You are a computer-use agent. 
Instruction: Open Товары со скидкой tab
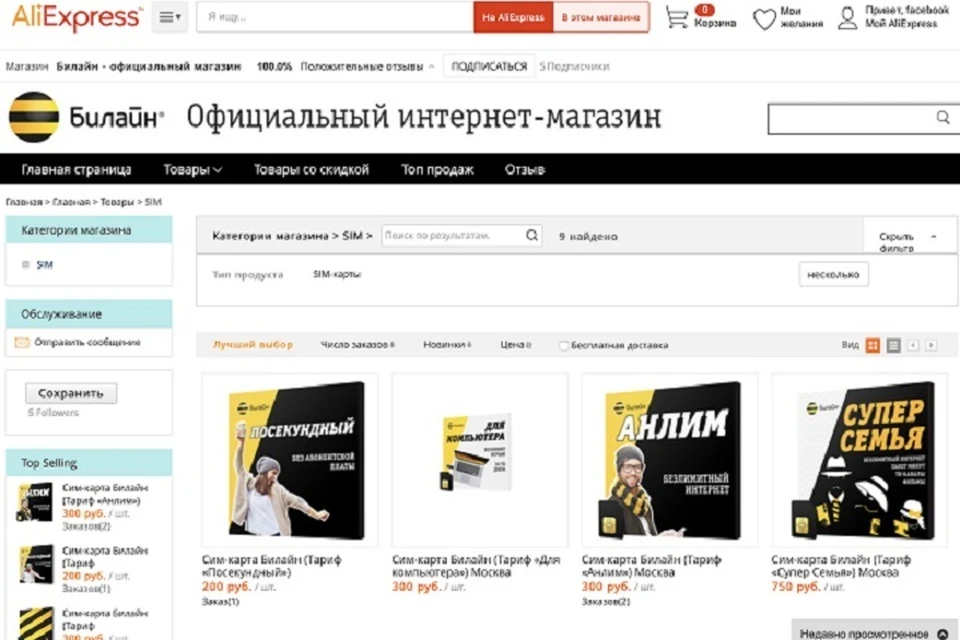[x=311, y=170]
